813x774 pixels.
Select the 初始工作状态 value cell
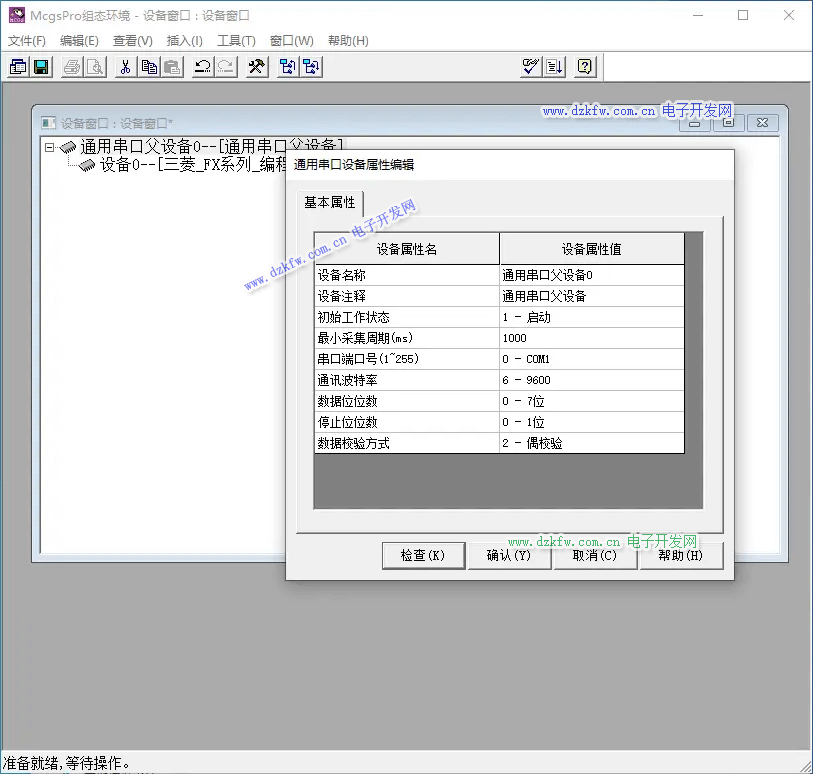591,317
